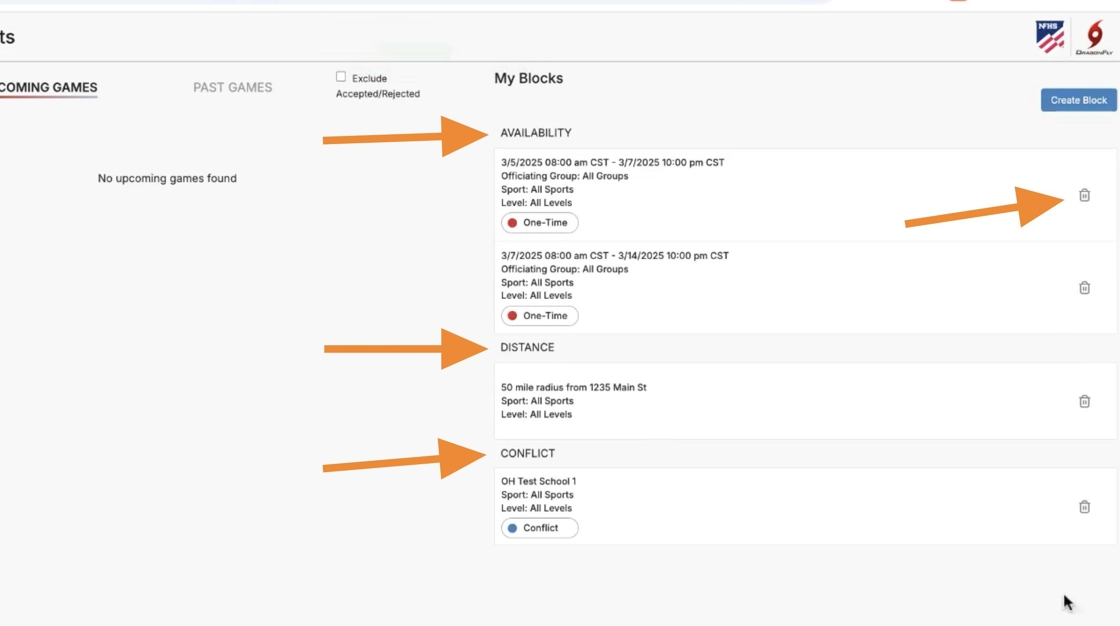The image size is (1120, 626).
Task: Toggle the Conflict section header
Action: (527, 454)
